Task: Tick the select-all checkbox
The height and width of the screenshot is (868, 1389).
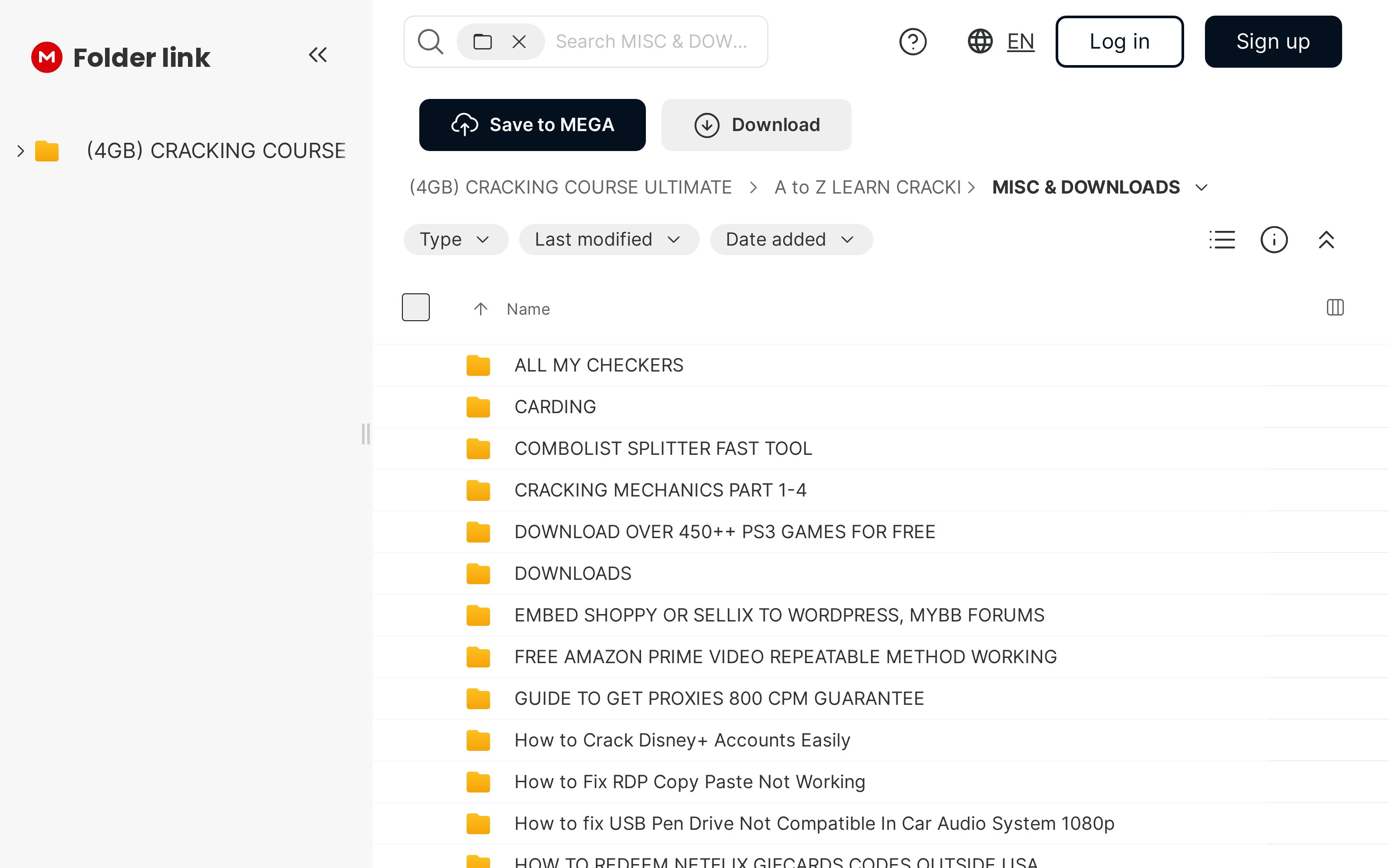Action: (x=415, y=307)
